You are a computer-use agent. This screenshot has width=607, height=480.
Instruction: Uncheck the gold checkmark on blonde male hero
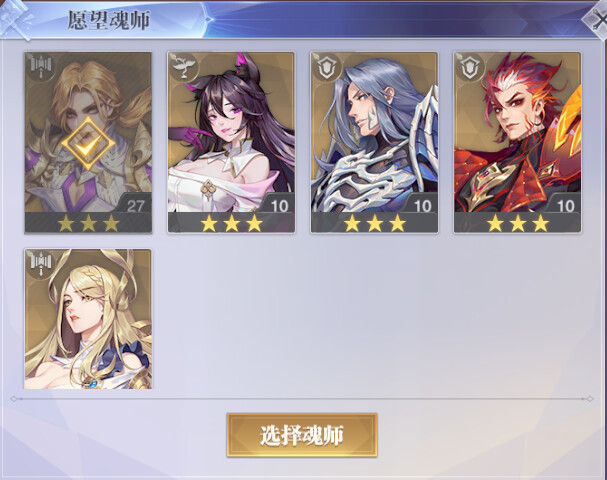point(88,143)
